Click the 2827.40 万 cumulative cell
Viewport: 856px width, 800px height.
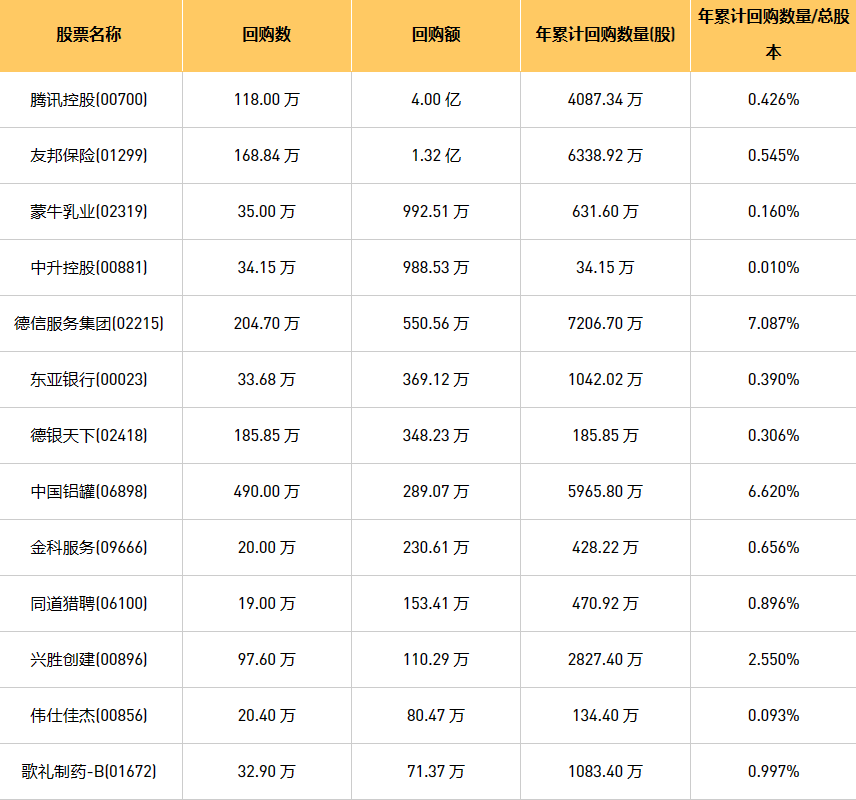pyautogui.click(x=605, y=659)
